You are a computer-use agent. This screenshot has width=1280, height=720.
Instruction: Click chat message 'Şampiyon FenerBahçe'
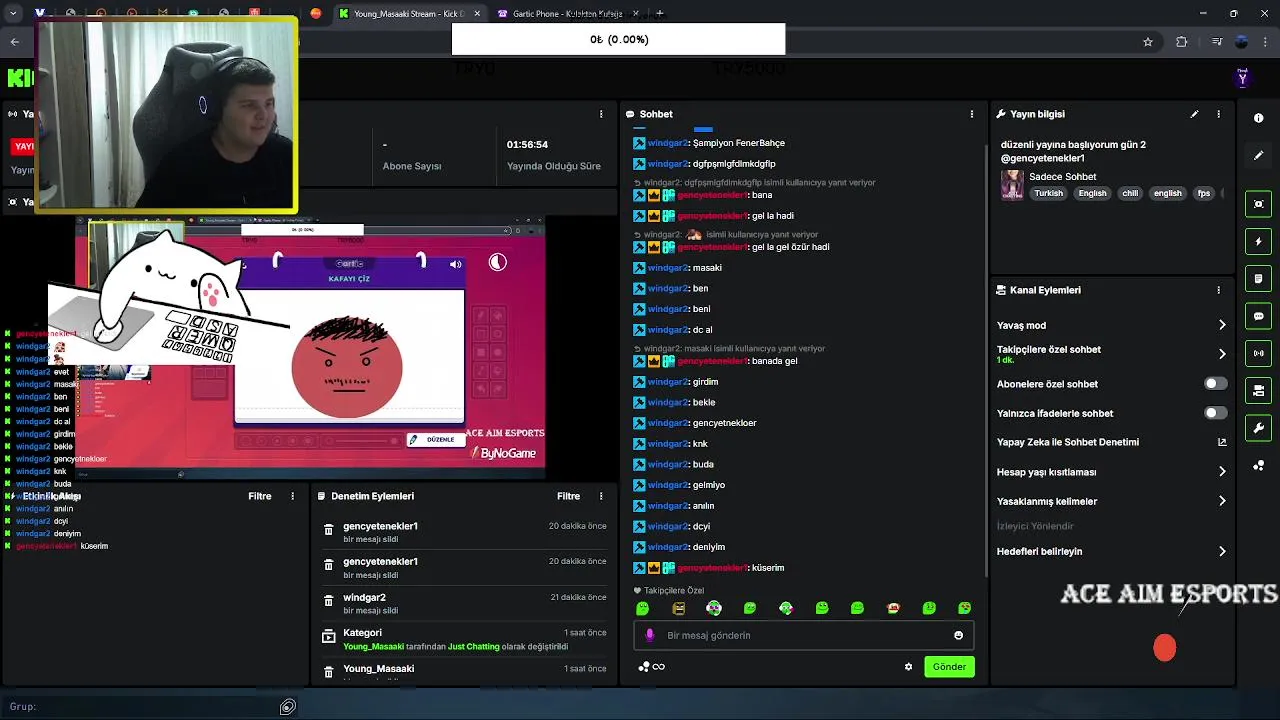(739, 143)
